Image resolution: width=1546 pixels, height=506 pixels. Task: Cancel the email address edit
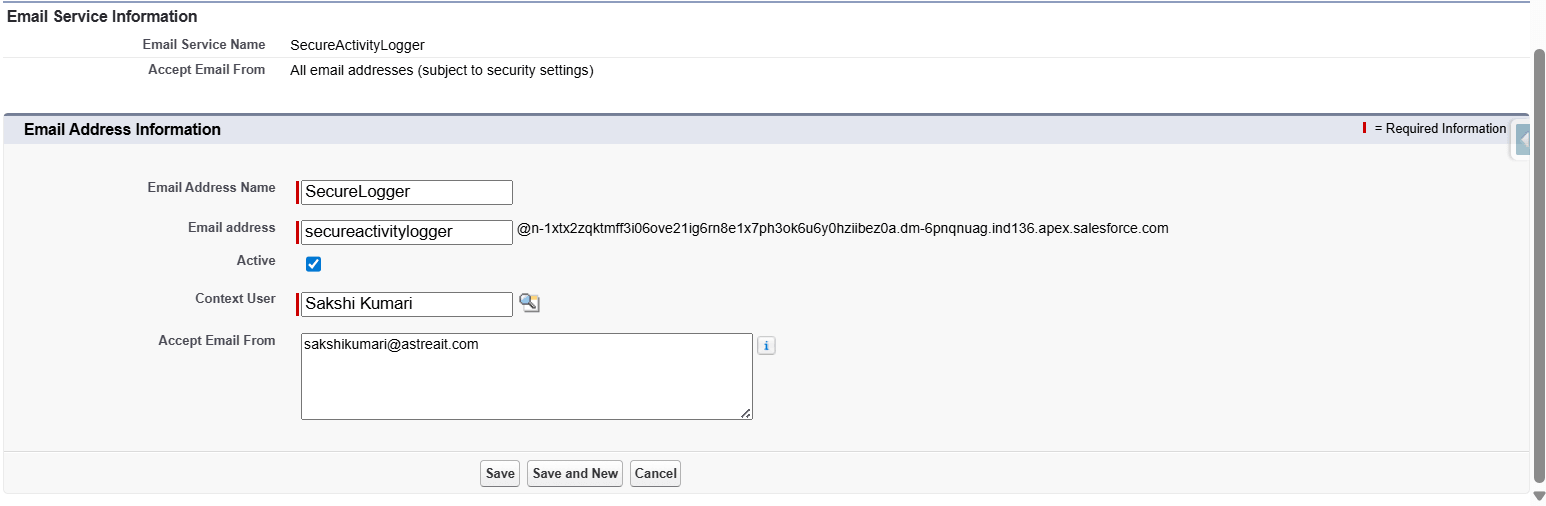655,474
